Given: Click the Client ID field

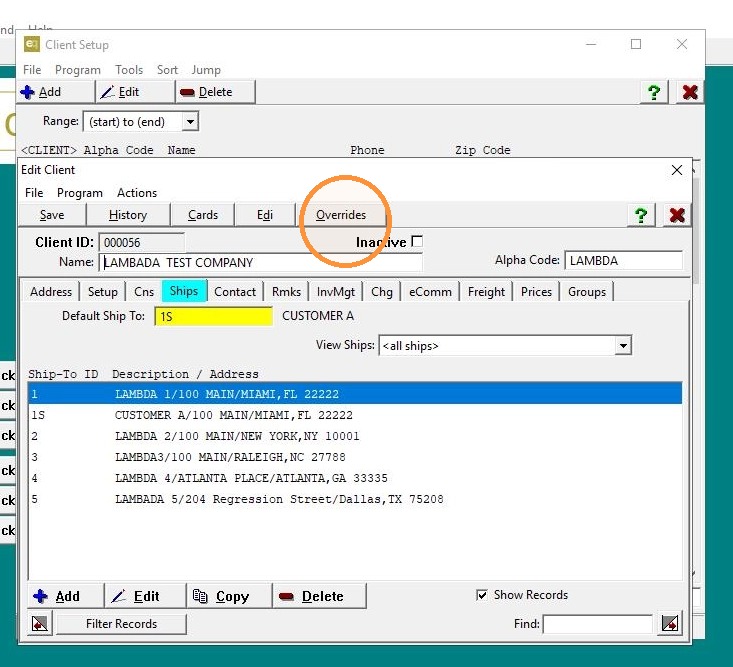Looking at the screenshot, I should (x=142, y=243).
